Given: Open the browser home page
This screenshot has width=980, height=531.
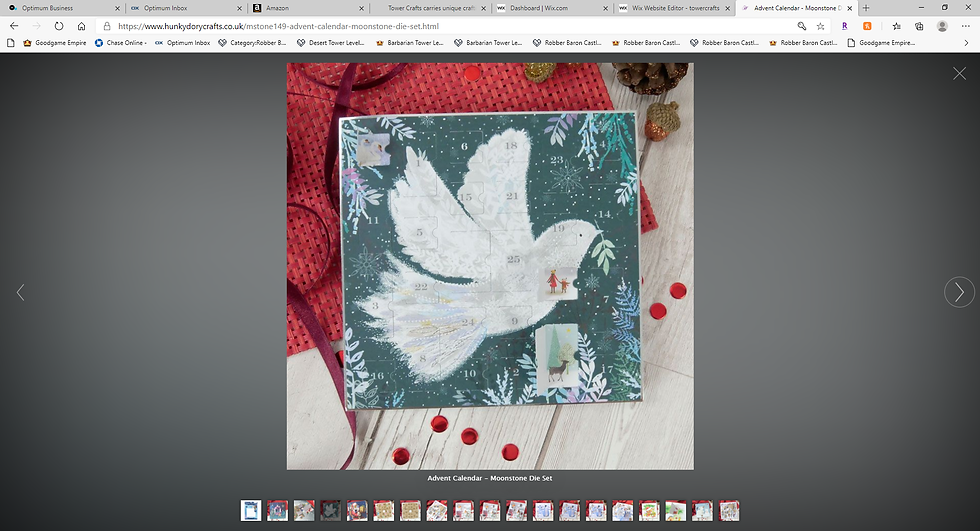Looking at the screenshot, I should click(x=81, y=26).
